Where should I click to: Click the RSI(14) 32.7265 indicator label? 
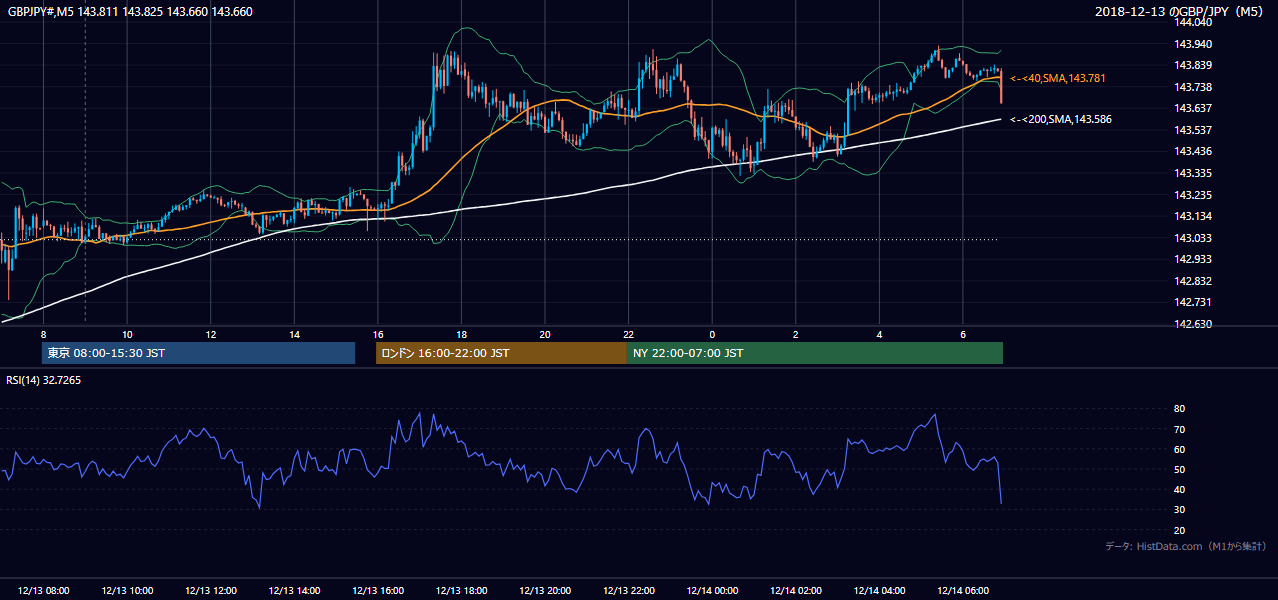tap(44, 381)
